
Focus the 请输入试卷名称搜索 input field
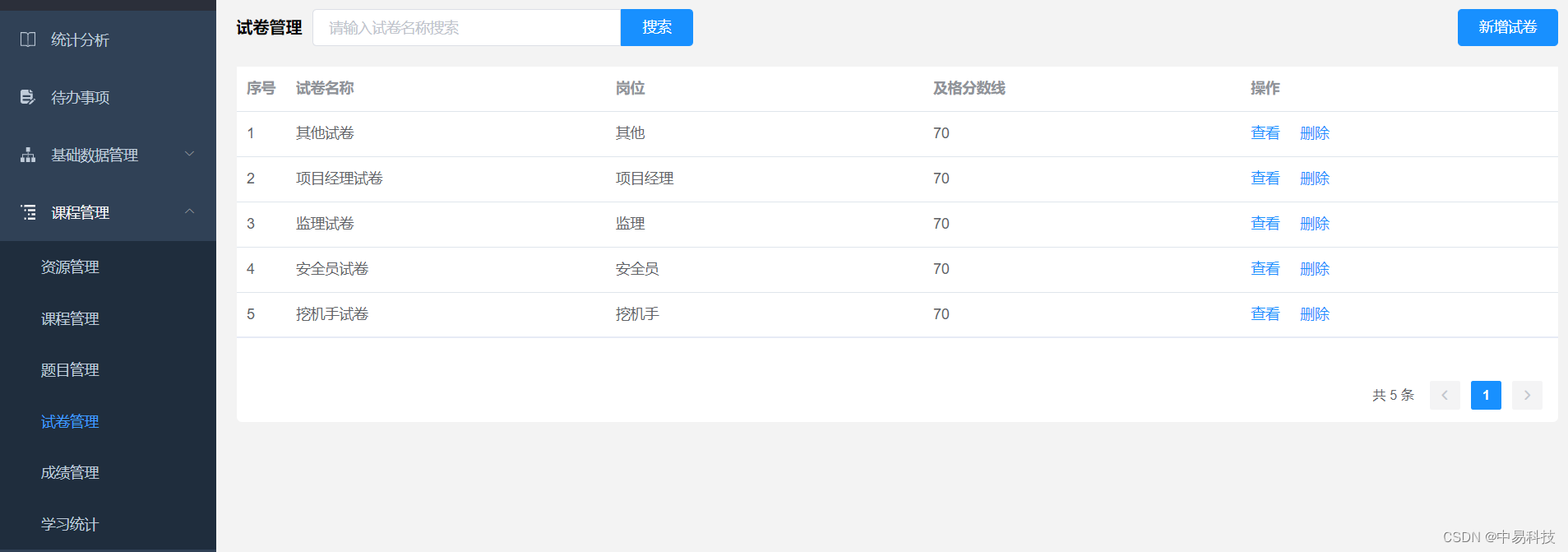(x=466, y=27)
